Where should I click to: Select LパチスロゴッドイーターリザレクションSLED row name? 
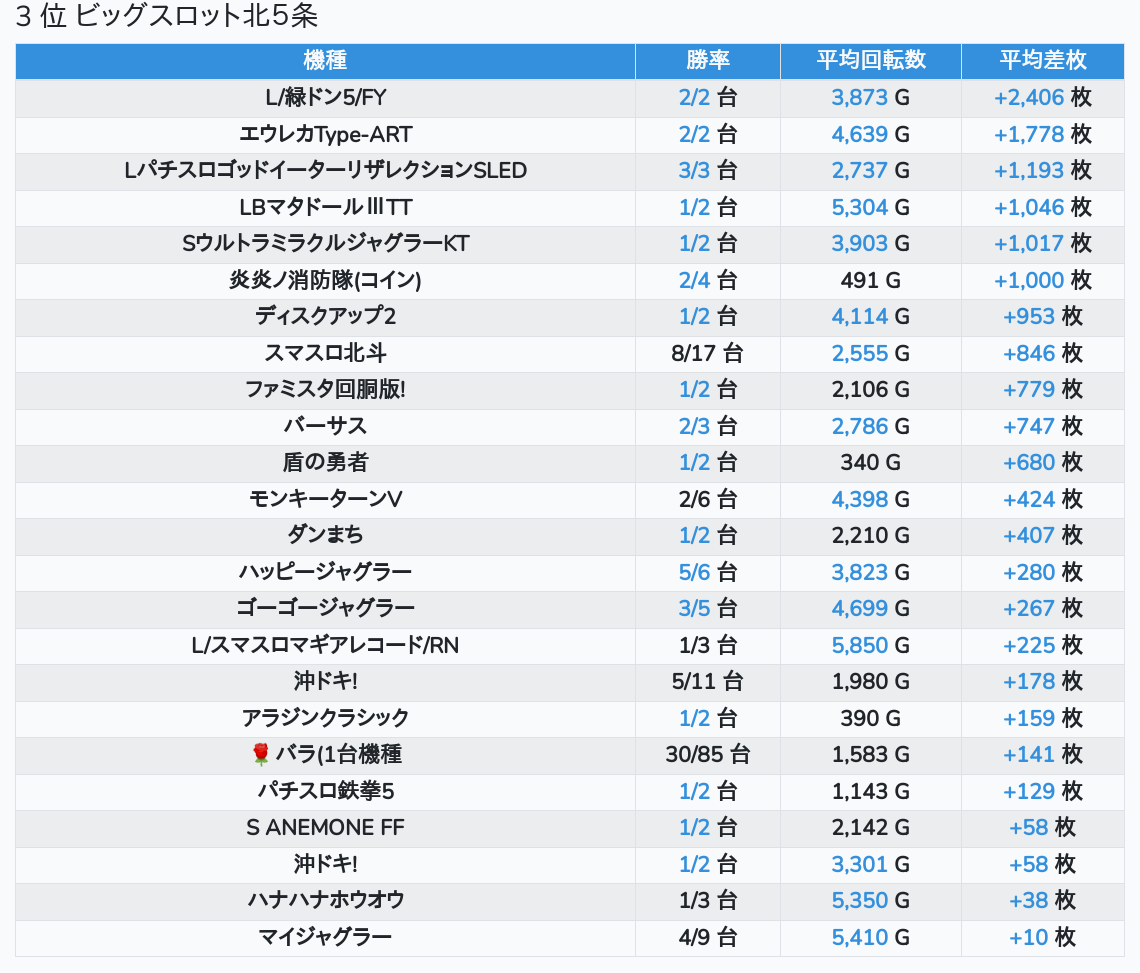click(x=325, y=171)
